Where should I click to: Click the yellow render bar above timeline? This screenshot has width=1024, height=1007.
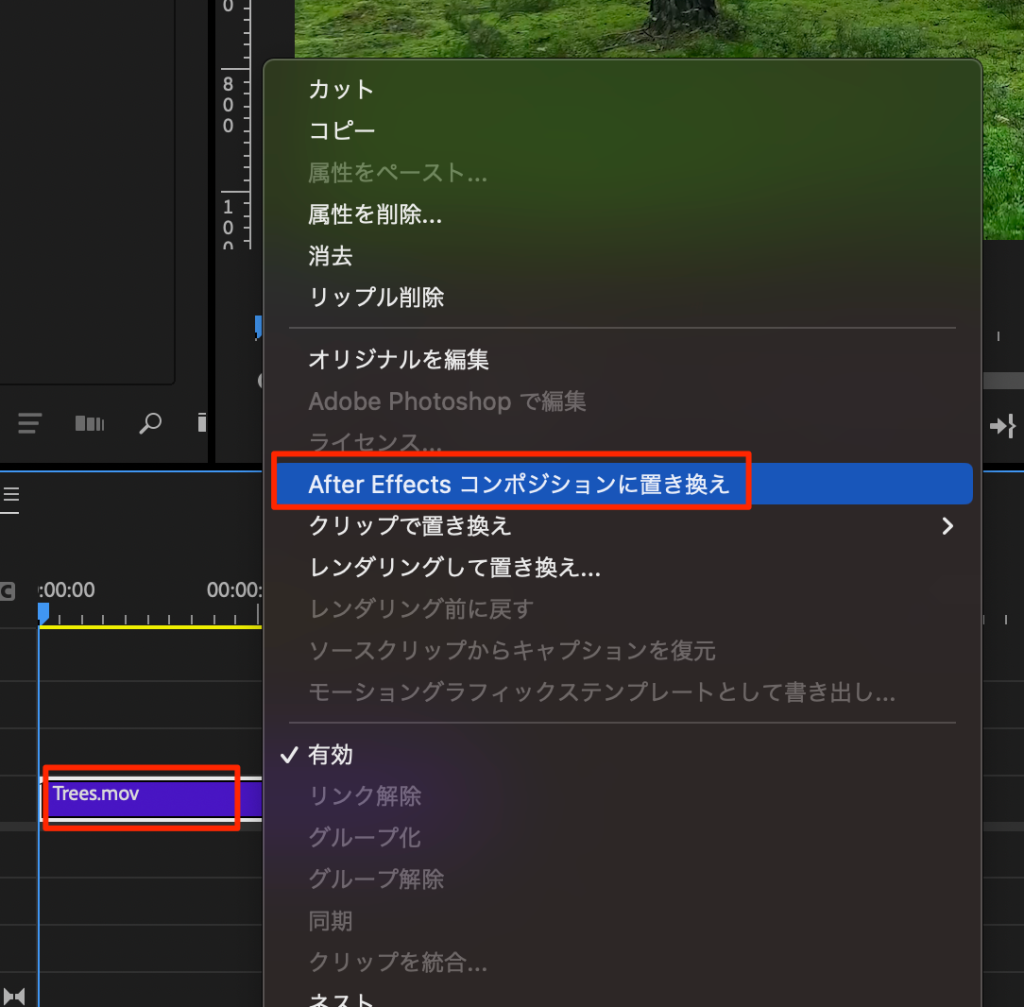click(x=150, y=627)
